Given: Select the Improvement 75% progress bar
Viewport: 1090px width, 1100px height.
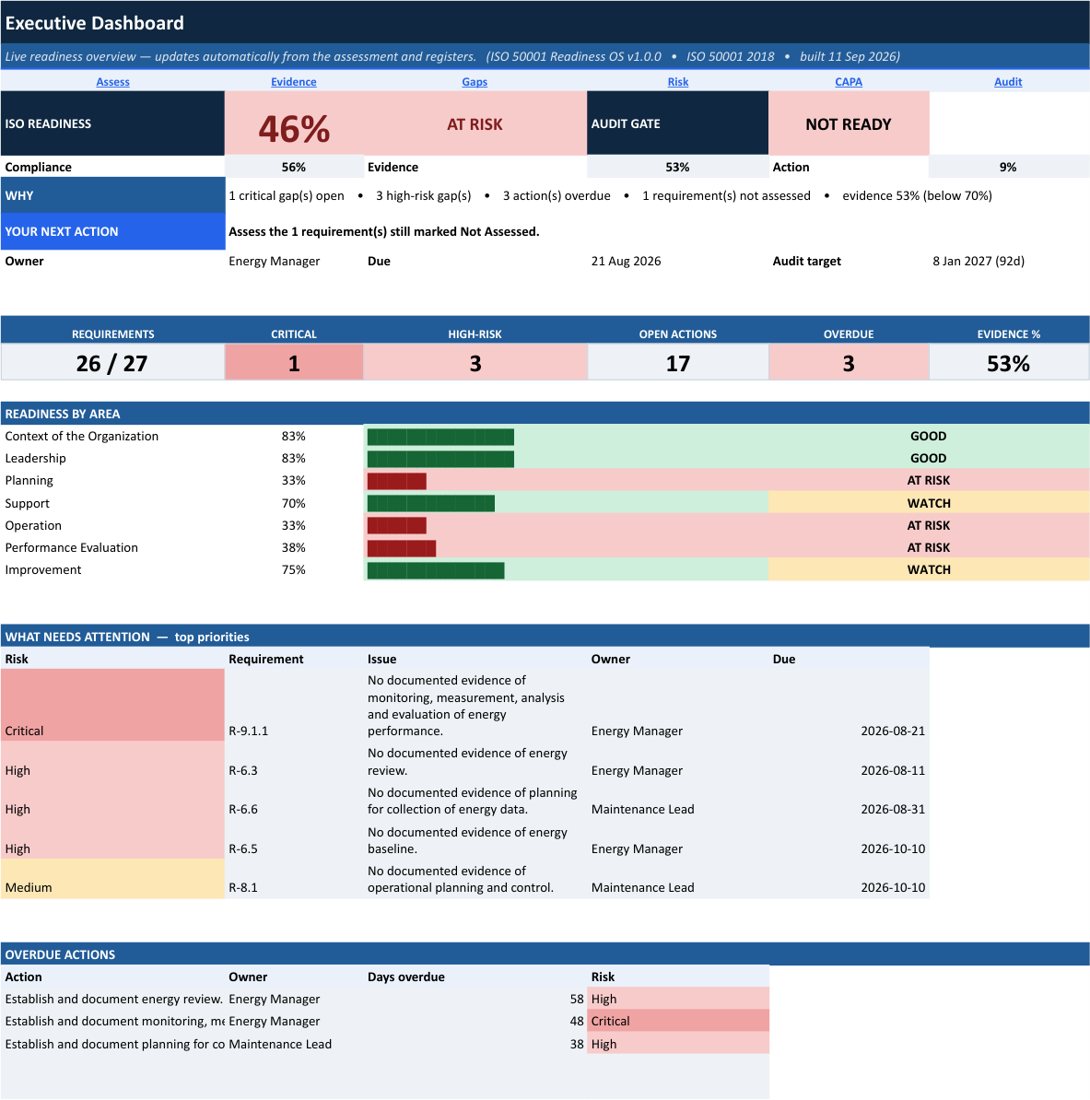Looking at the screenshot, I should click(x=436, y=570).
